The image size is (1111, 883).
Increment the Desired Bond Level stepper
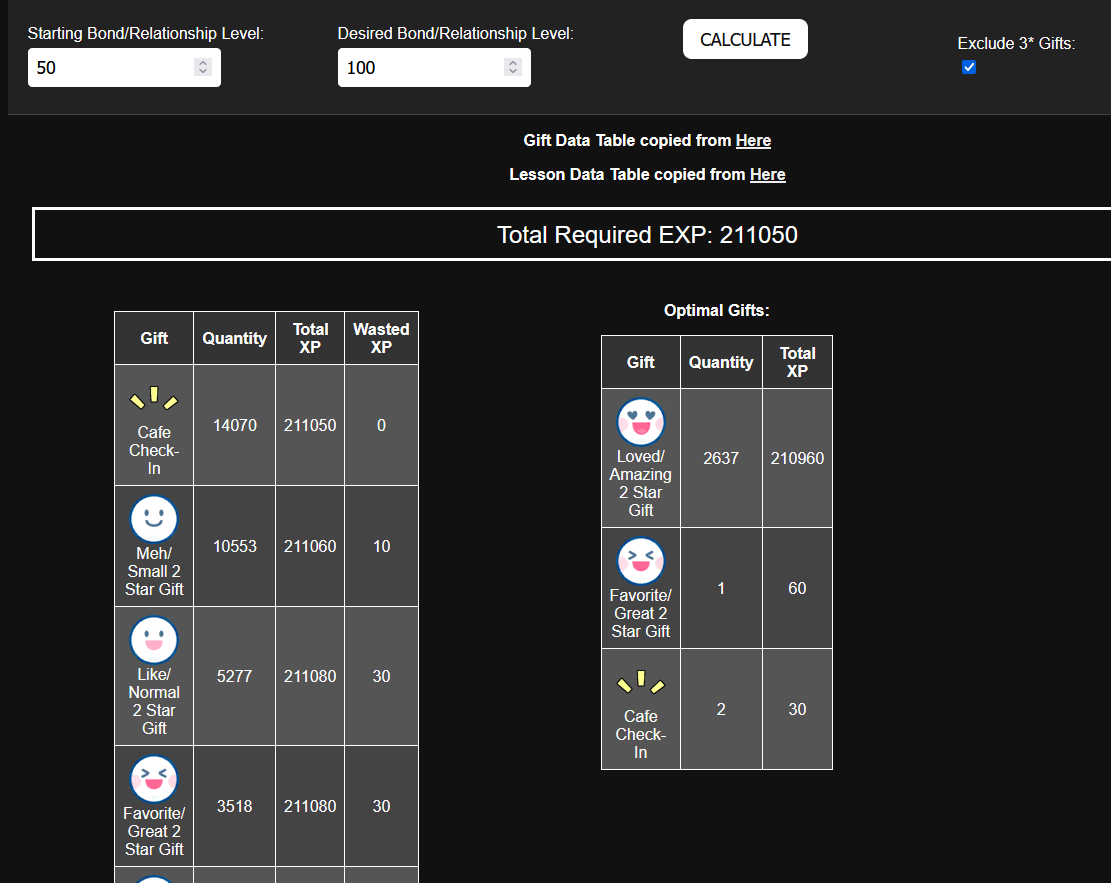[513, 62]
